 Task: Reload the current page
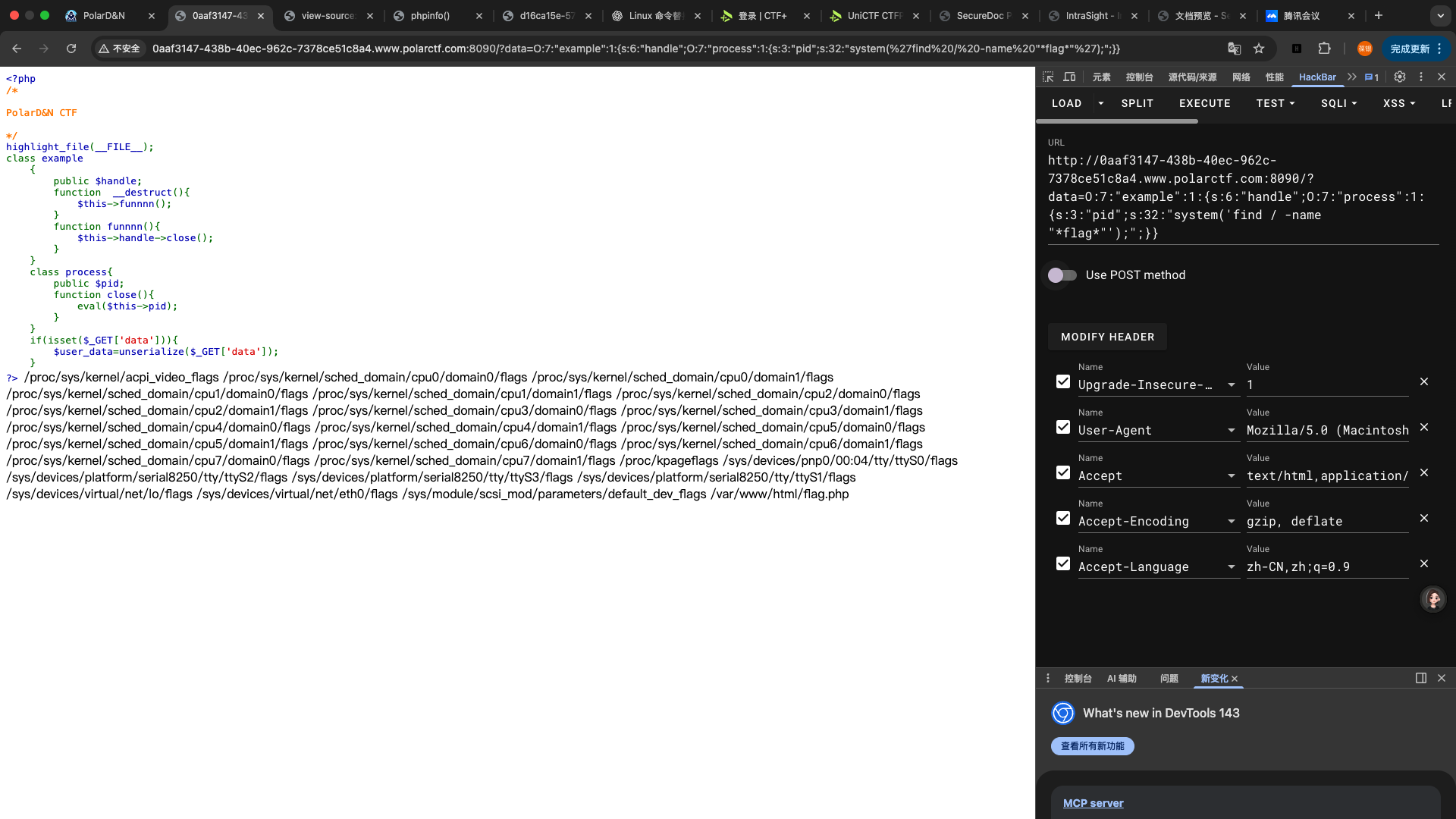pyautogui.click(x=71, y=49)
